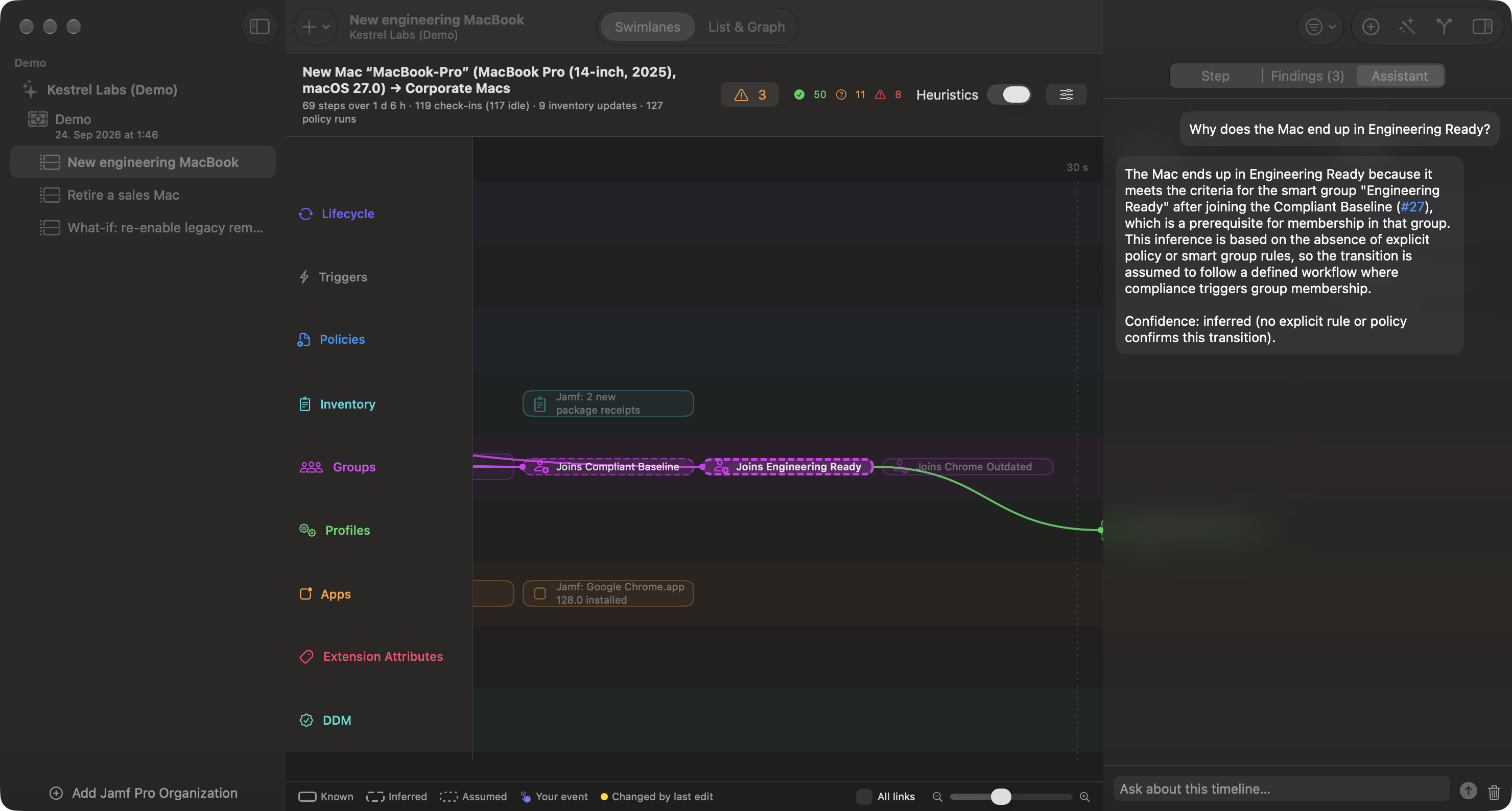1512x811 pixels.
Task: Click the 3 warnings badge
Action: tap(749, 94)
